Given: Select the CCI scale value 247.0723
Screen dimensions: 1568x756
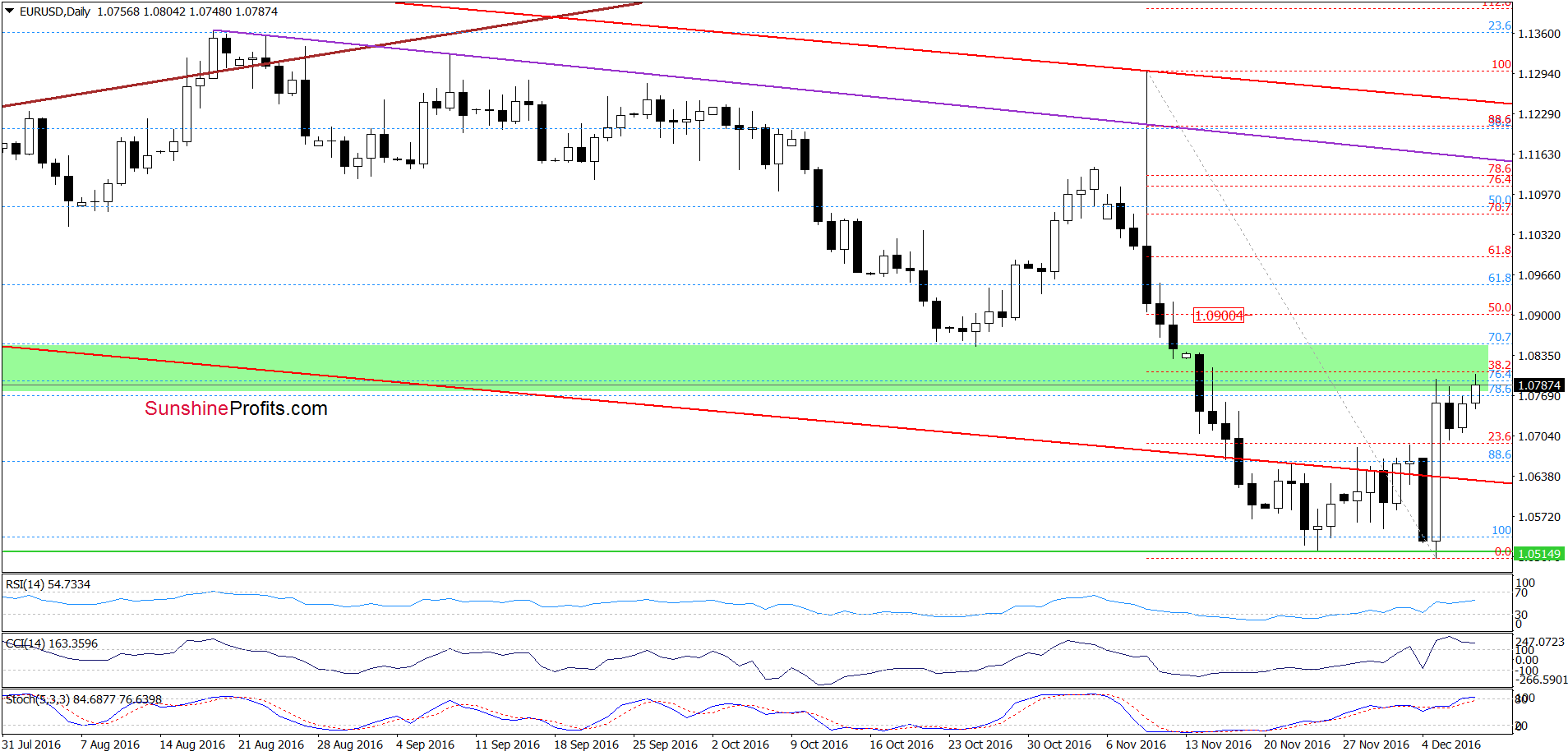Looking at the screenshot, I should click(1540, 642).
